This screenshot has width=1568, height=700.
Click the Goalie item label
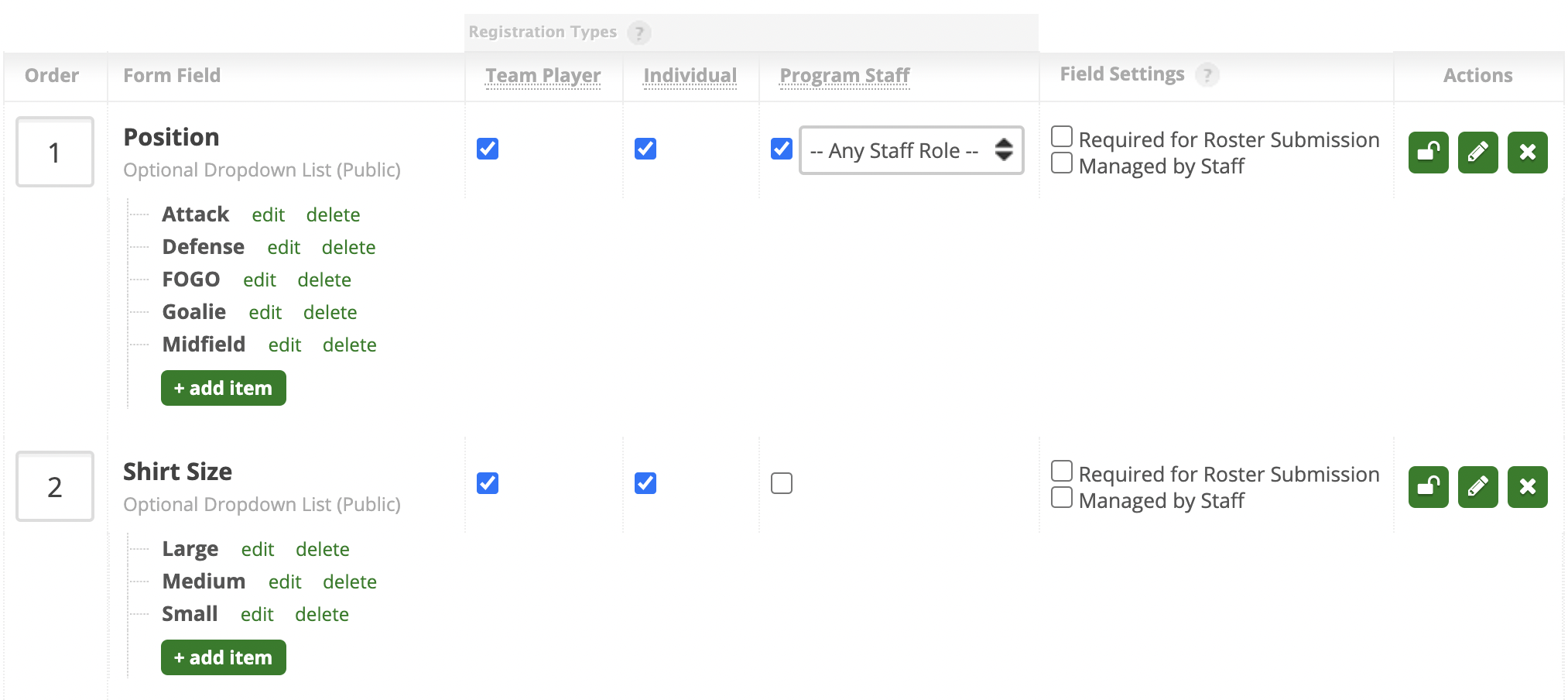pos(194,312)
